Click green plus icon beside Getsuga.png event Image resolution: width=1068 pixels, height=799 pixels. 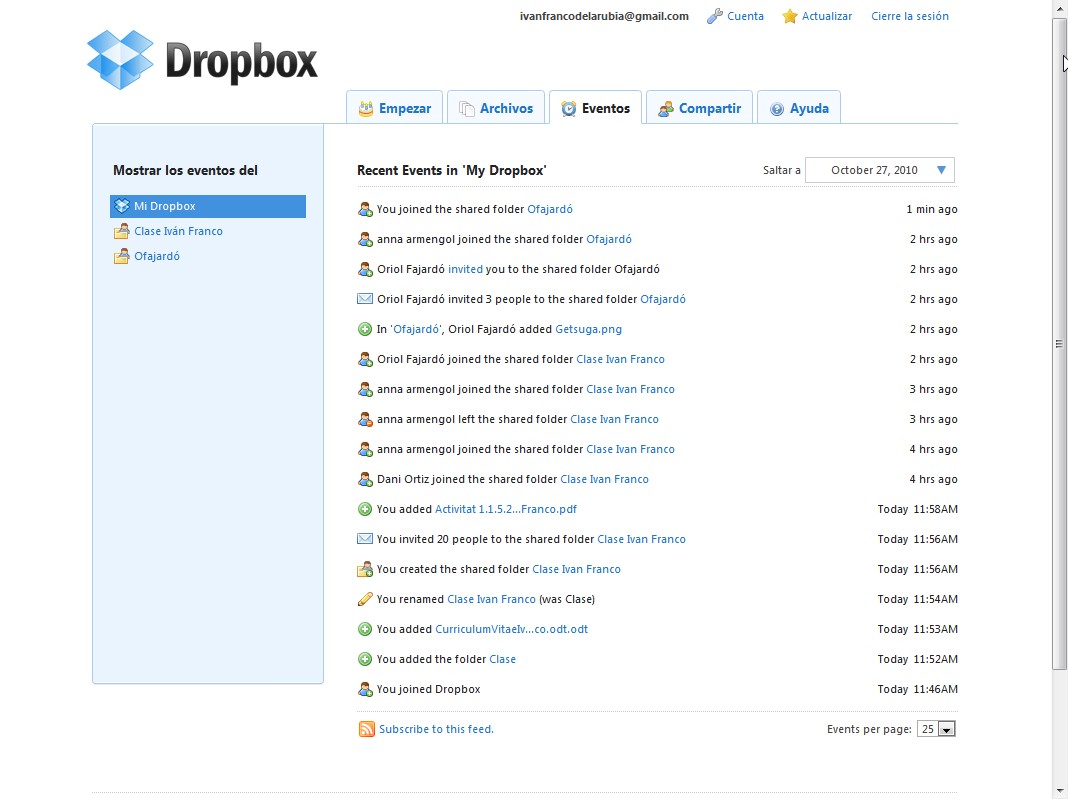tap(365, 329)
